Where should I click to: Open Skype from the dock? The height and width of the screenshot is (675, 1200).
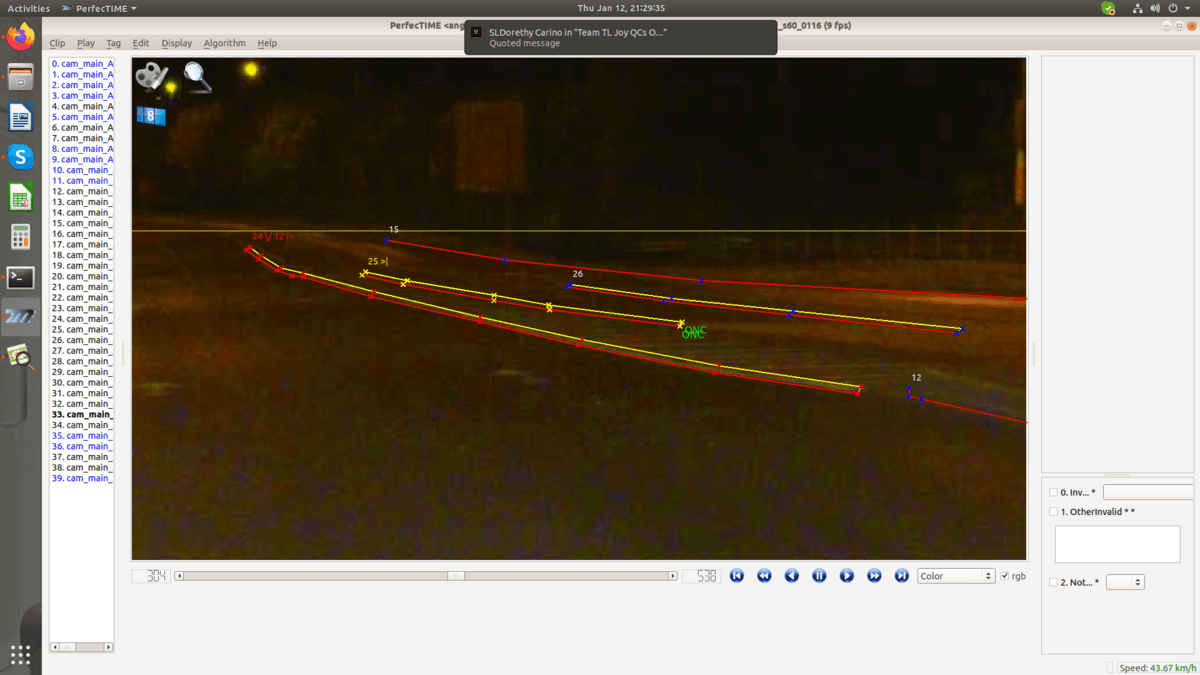coord(20,157)
